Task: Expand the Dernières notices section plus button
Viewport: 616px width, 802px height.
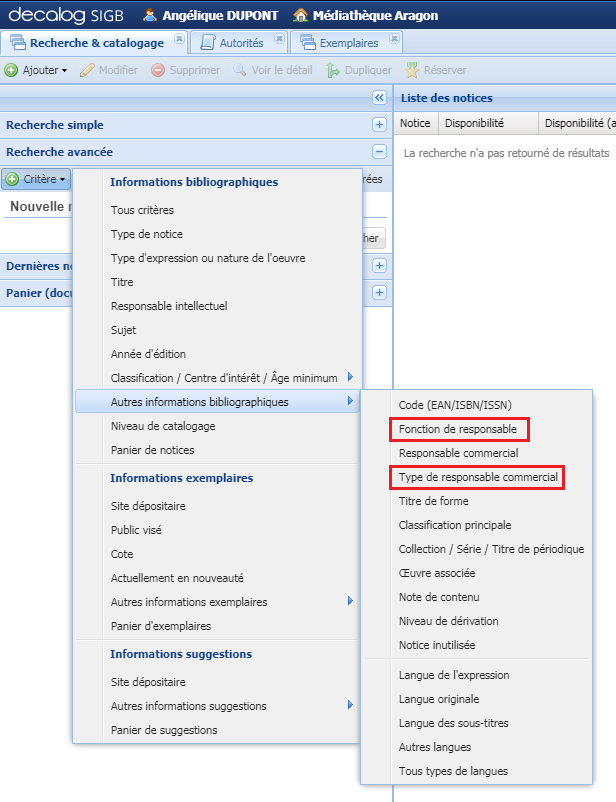Action: (379, 266)
